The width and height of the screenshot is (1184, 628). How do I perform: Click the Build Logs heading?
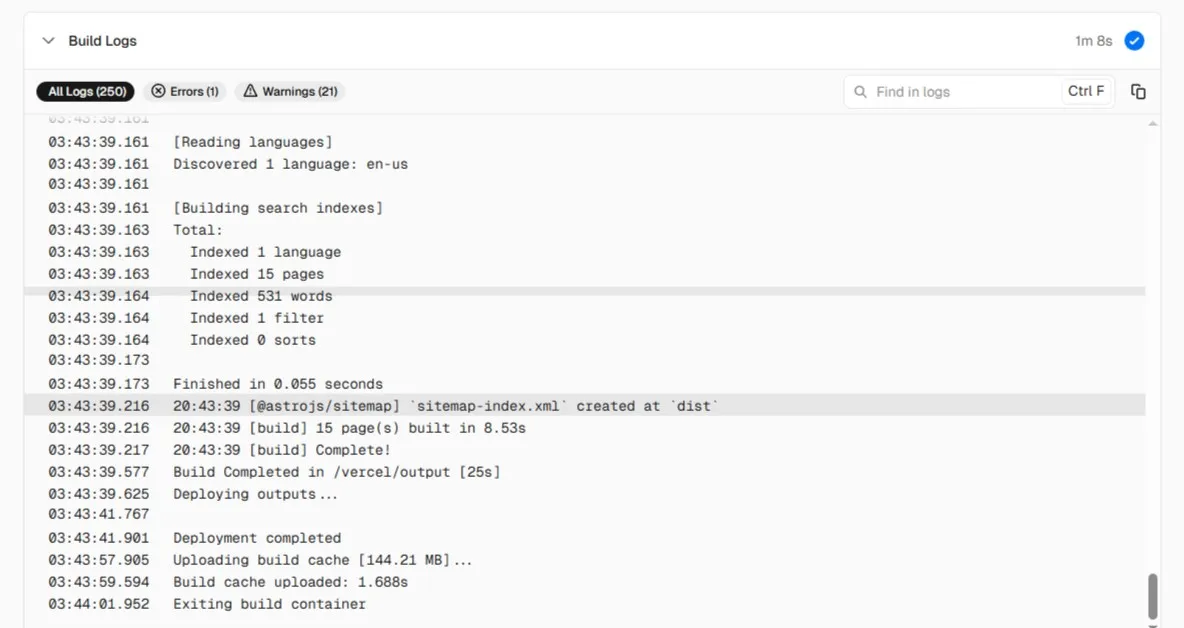(103, 41)
